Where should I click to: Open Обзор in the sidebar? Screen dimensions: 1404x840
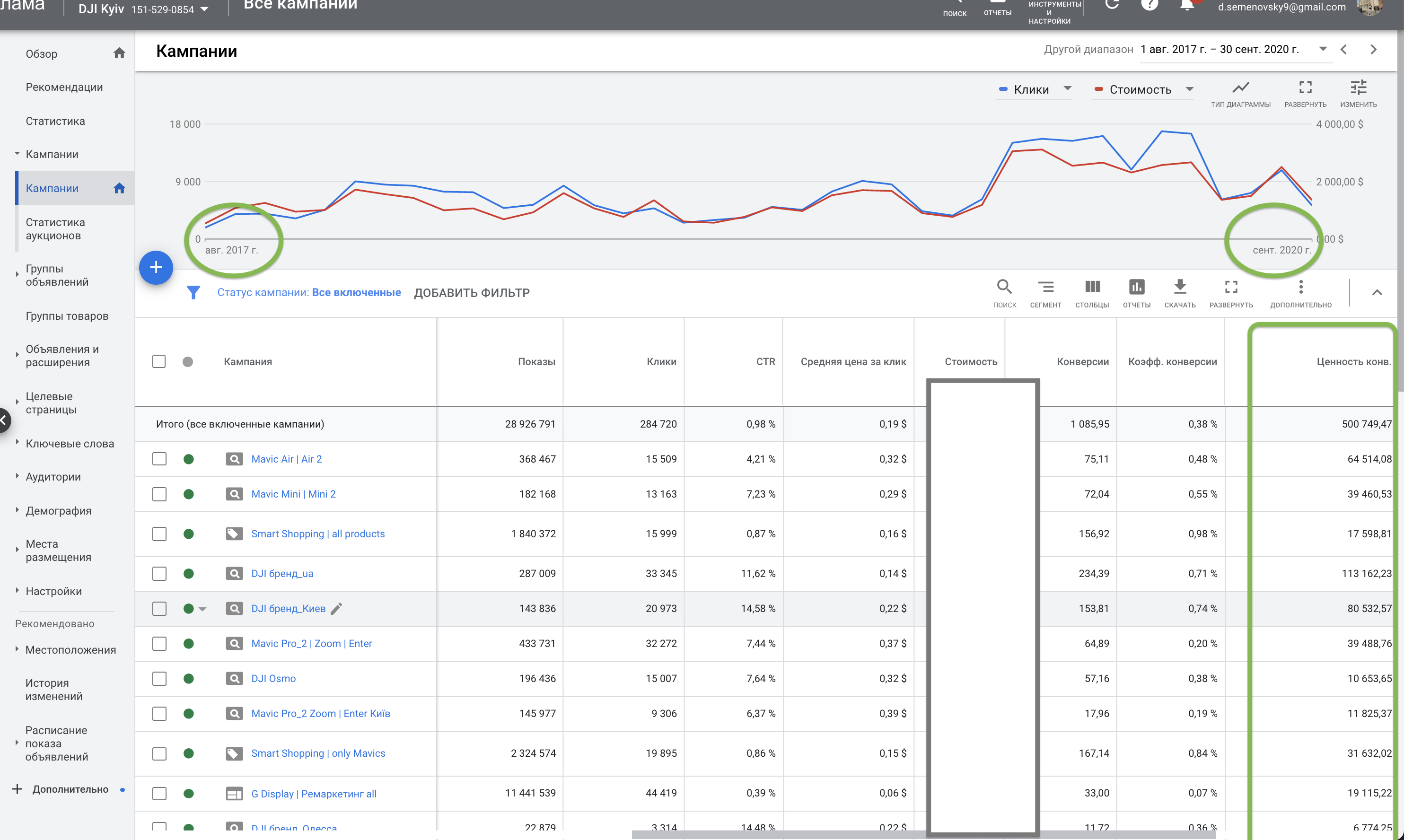pos(41,54)
